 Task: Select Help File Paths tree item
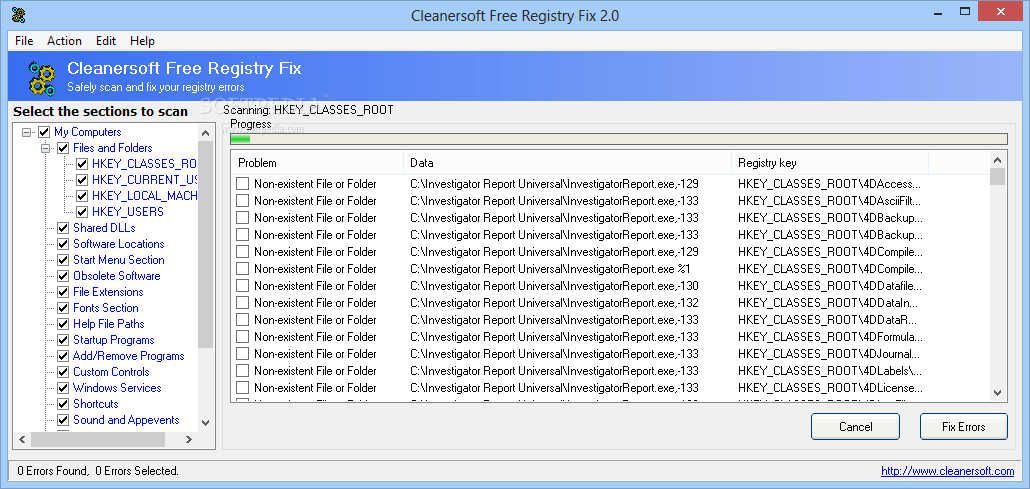tap(108, 324)
